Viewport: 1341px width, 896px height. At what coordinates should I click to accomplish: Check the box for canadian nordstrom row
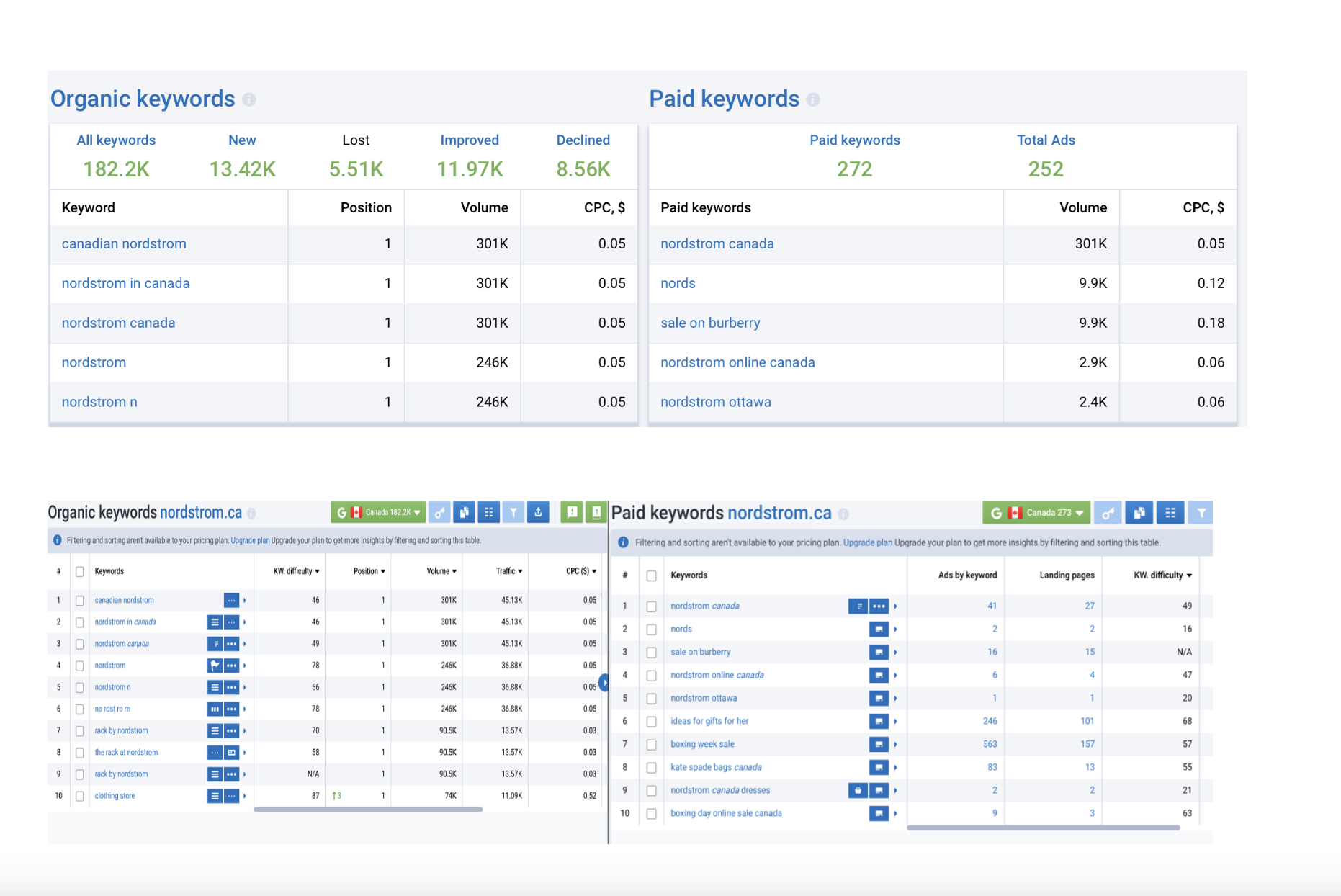80,600
